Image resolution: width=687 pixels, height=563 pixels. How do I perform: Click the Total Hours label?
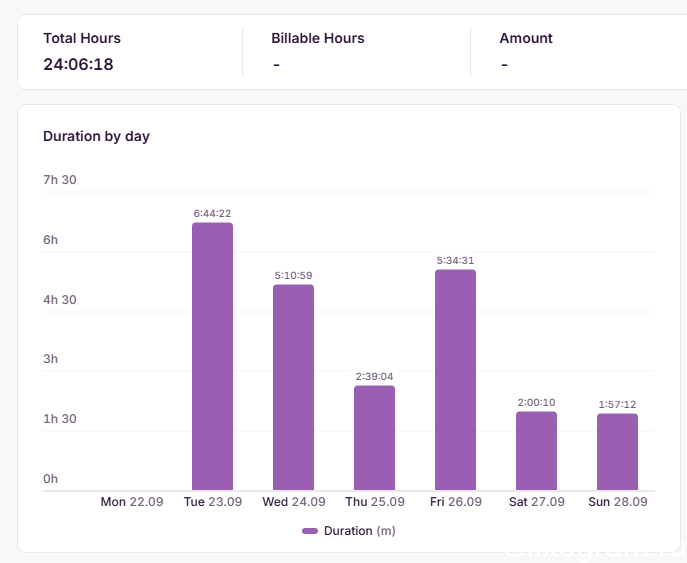82,38
